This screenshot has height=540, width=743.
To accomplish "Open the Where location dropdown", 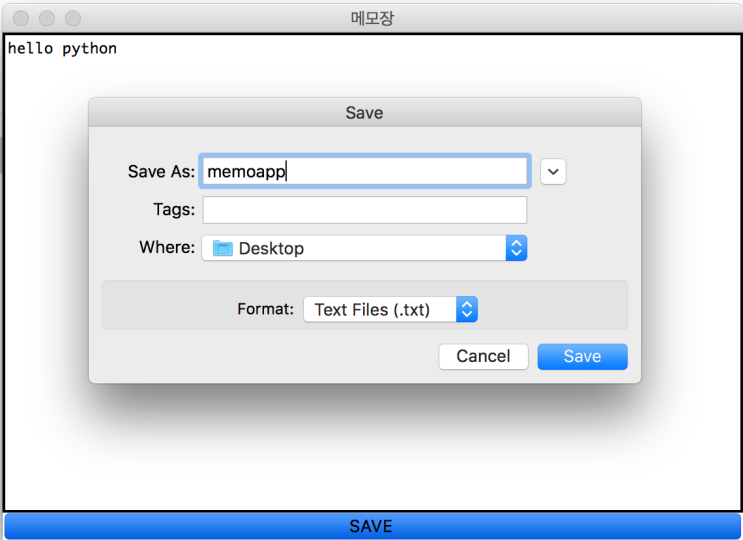I will pyautogui.click(x=364, y=248).
